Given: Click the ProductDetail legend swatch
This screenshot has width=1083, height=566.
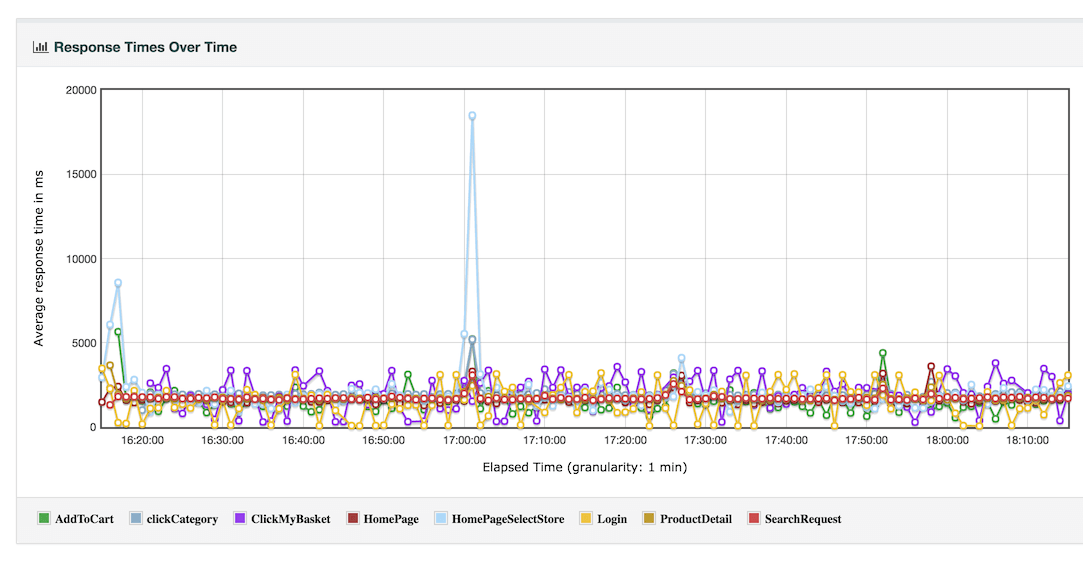Looking at the screenshot, I should pos(650,519).
